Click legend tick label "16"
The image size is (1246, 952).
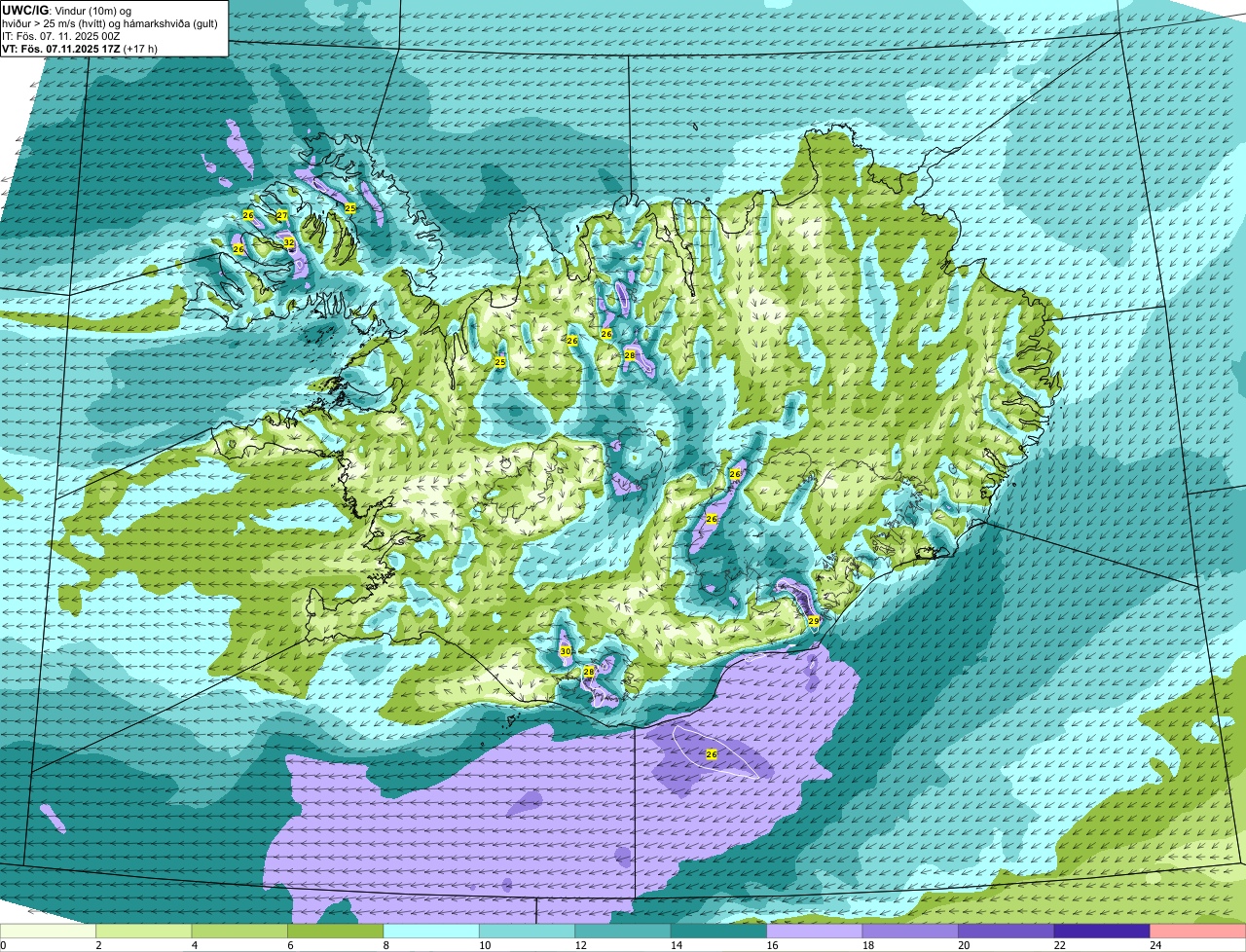772,945
